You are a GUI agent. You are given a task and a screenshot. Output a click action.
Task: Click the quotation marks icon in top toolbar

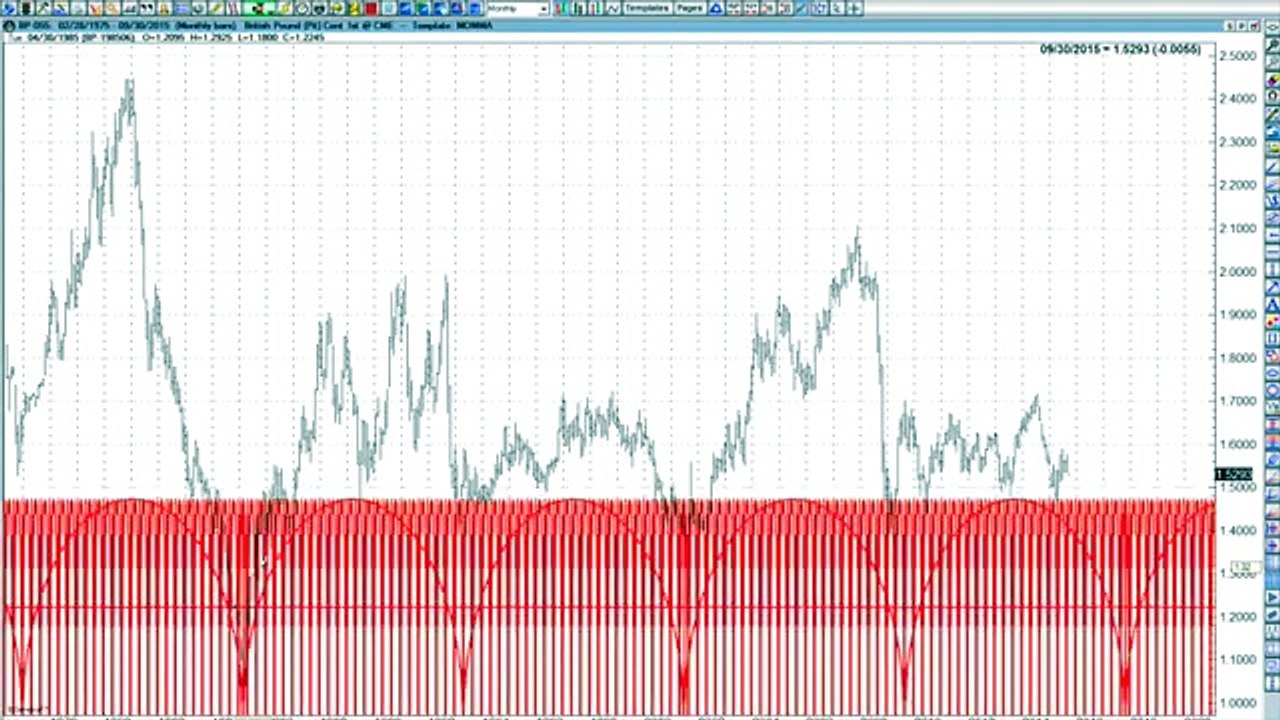[x=146, y=8]
